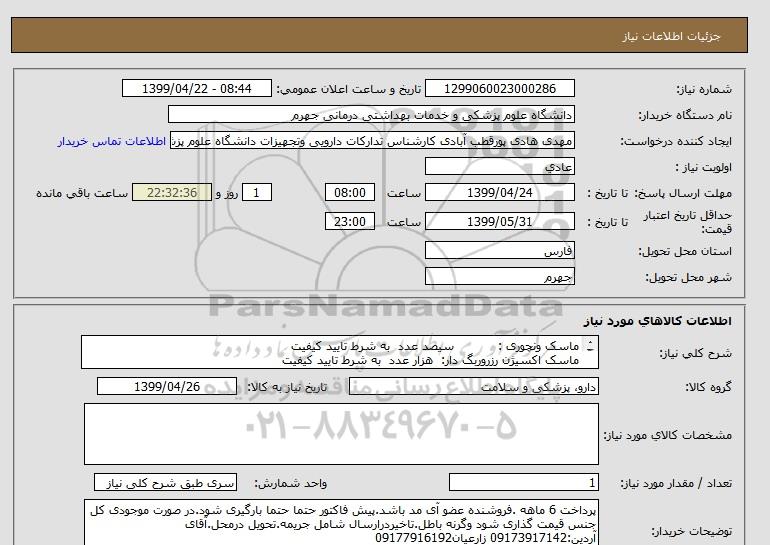This screenshot has width=770, height=545.
Task: Click the goods group field دارو، پزشکی و سلامت
Action: coord(473,386)
